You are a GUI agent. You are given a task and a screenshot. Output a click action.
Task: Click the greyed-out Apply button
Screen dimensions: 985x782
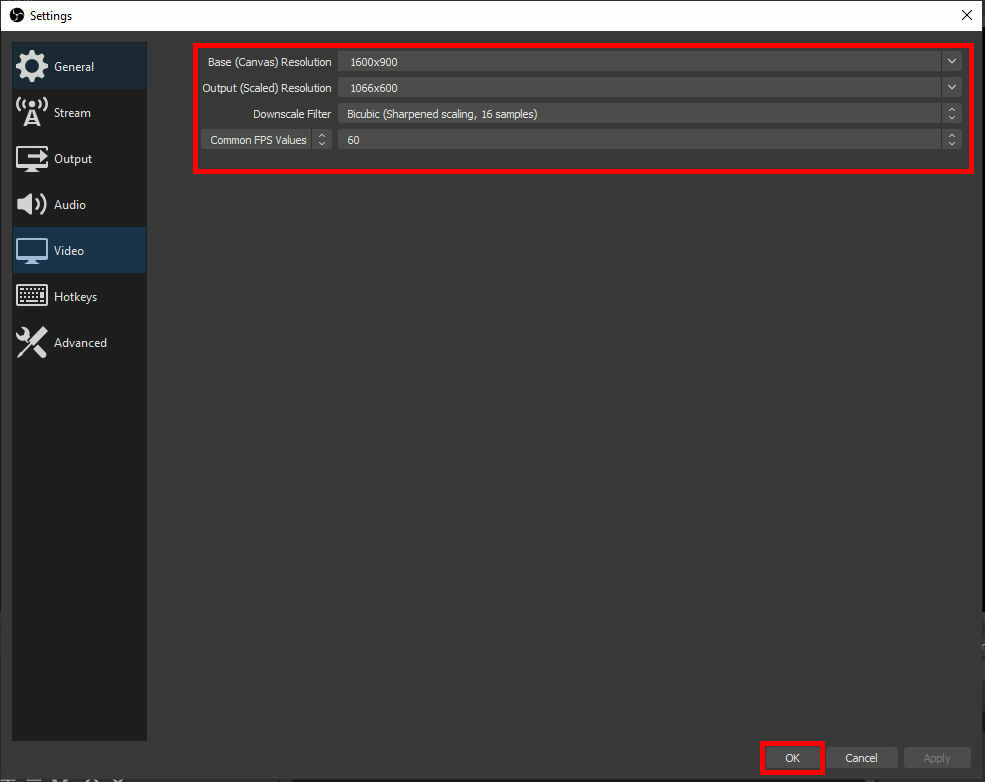coord(937,758)
